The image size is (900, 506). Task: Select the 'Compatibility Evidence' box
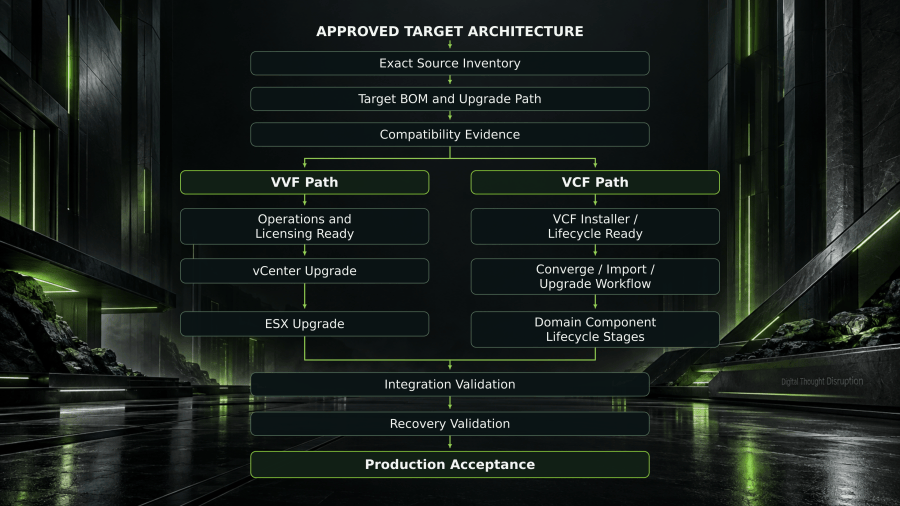coord(449,134)
